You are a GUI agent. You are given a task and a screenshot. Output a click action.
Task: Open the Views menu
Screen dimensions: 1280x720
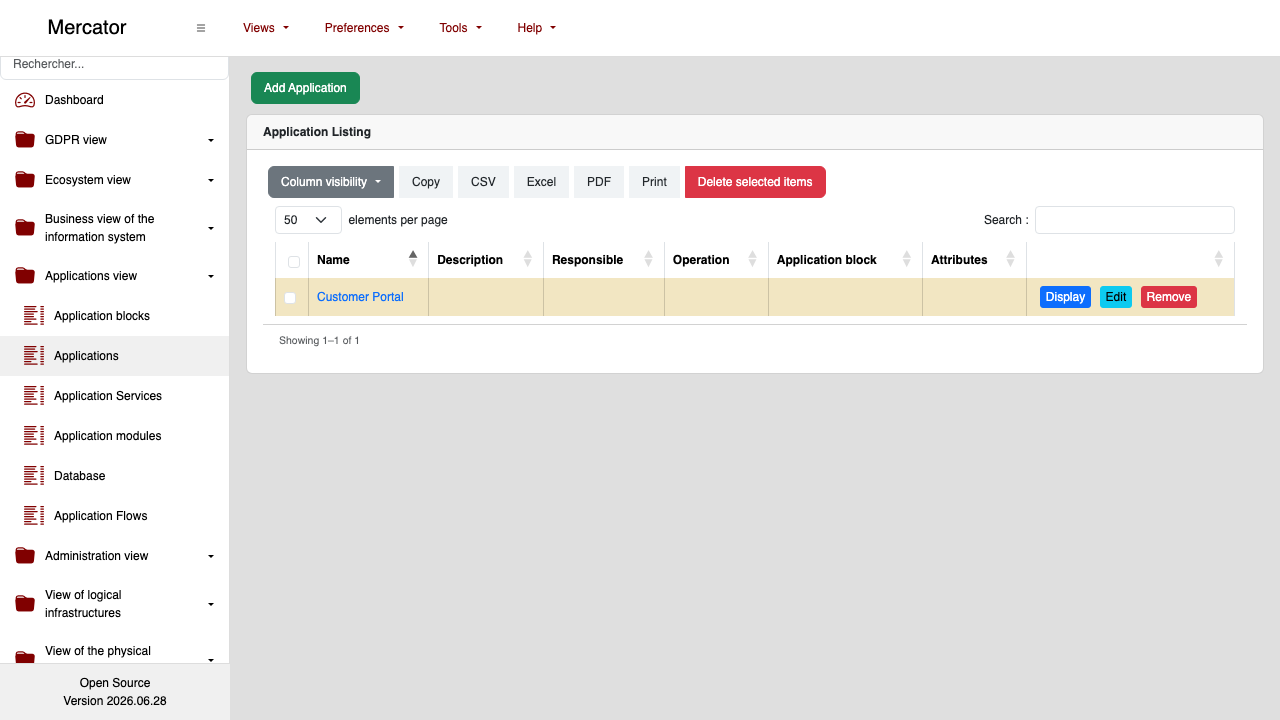[266, 28]
